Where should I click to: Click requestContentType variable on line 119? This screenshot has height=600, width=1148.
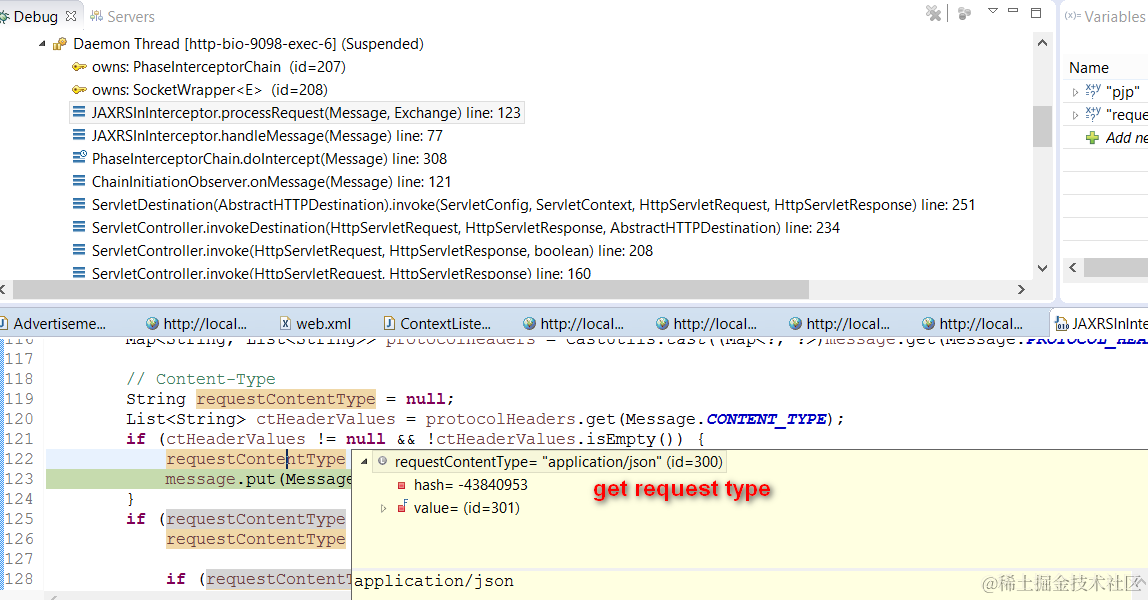(x=286, y=399)
